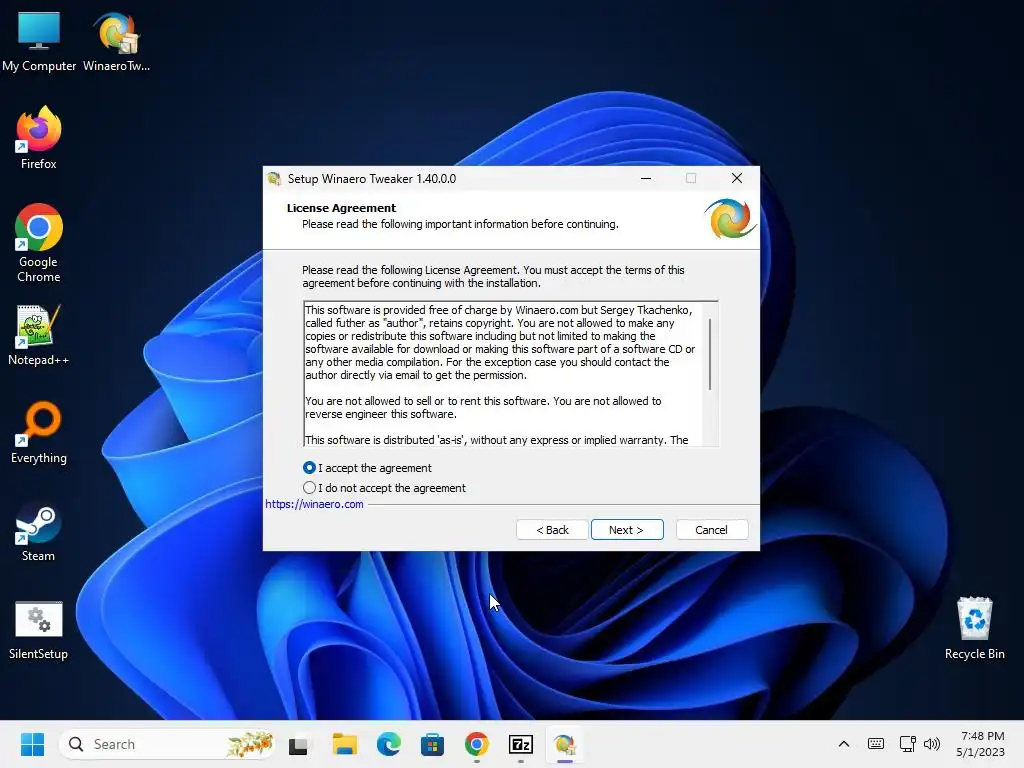This screenshot has height=768, width=1024.
Task: Click the Winaero setup taskbar icon
Action: coord(565,744)
